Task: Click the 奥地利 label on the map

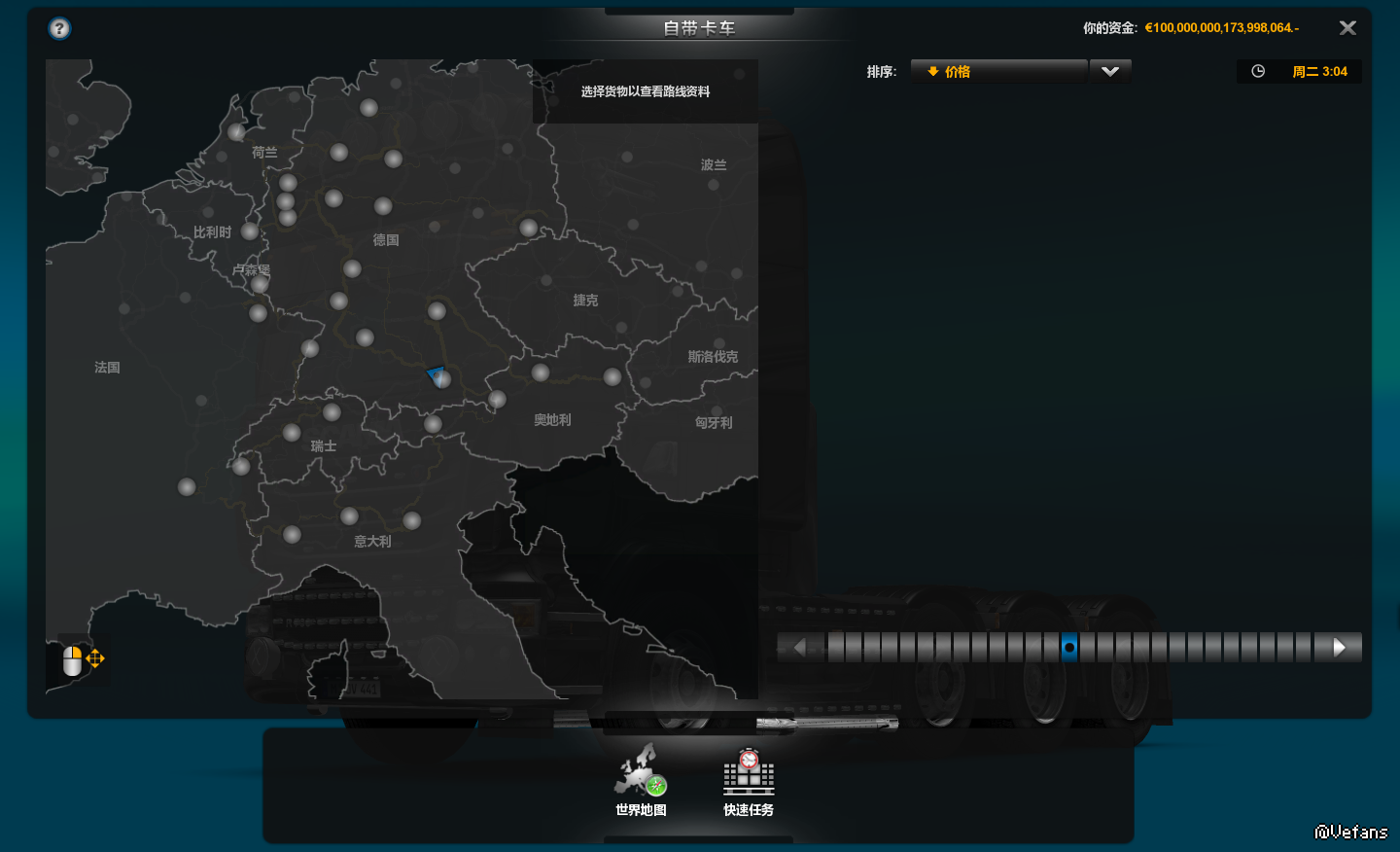Action: tap(552, 420)
